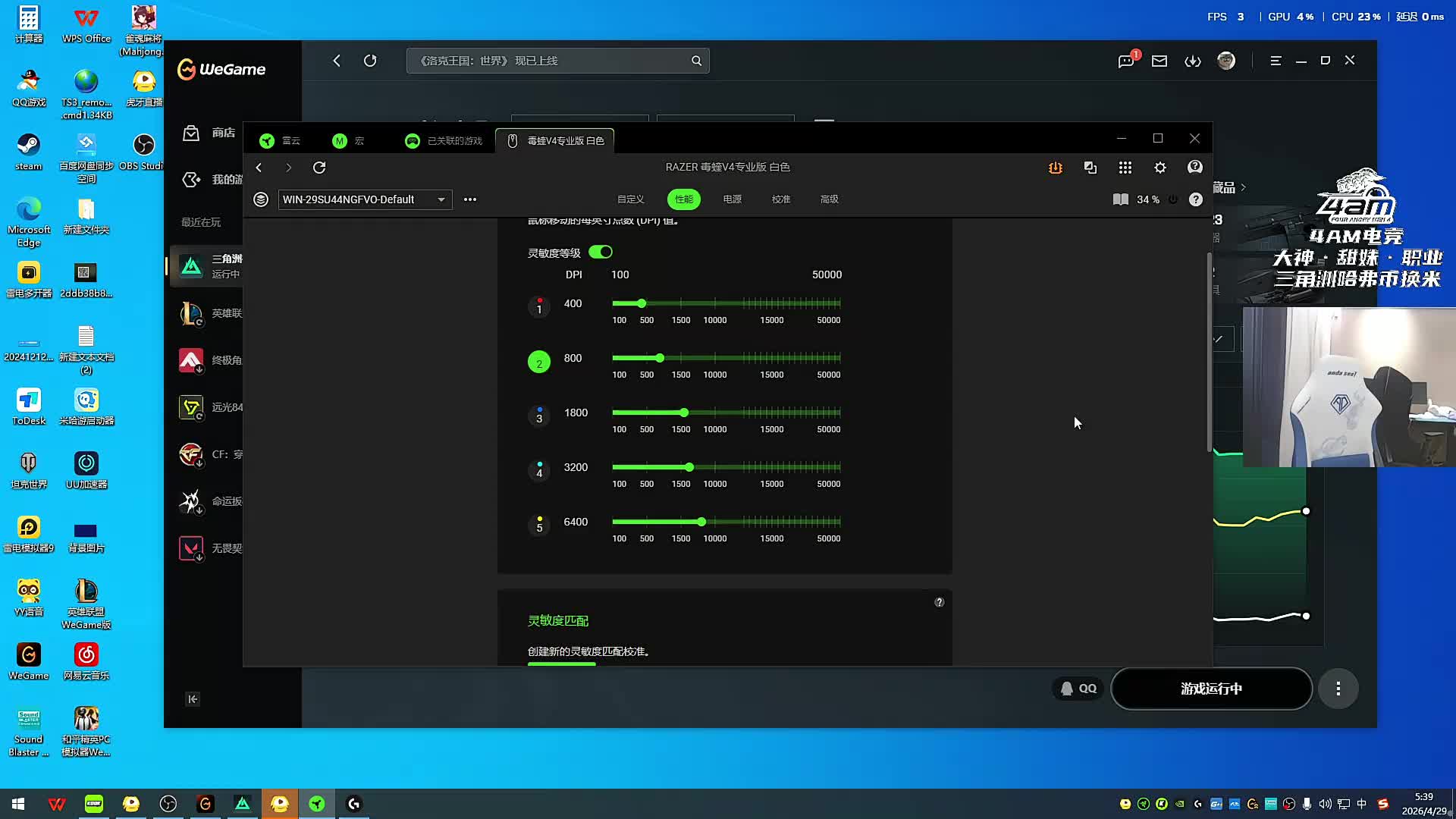
Task: Toggle the 灵敏度等级 switch
Action: (601, 252)
